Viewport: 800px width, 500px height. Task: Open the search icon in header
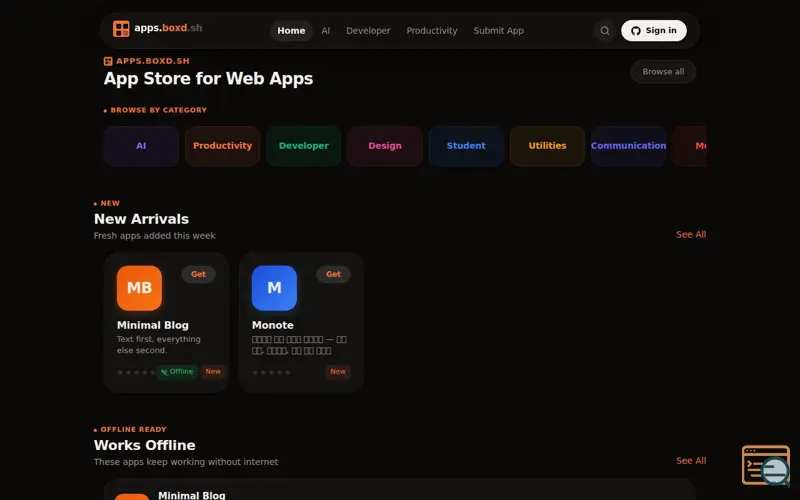pyautogui.click(x=605, y=31)
